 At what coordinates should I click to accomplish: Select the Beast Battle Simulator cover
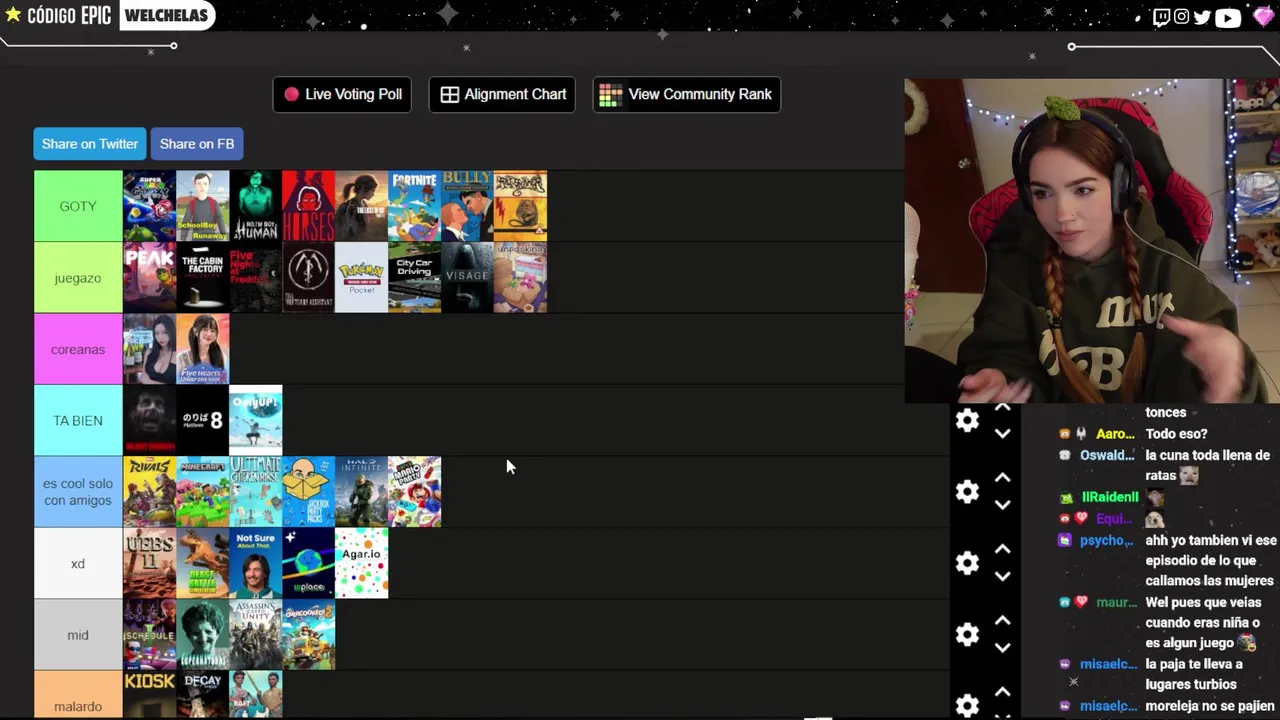pos(202,563)
